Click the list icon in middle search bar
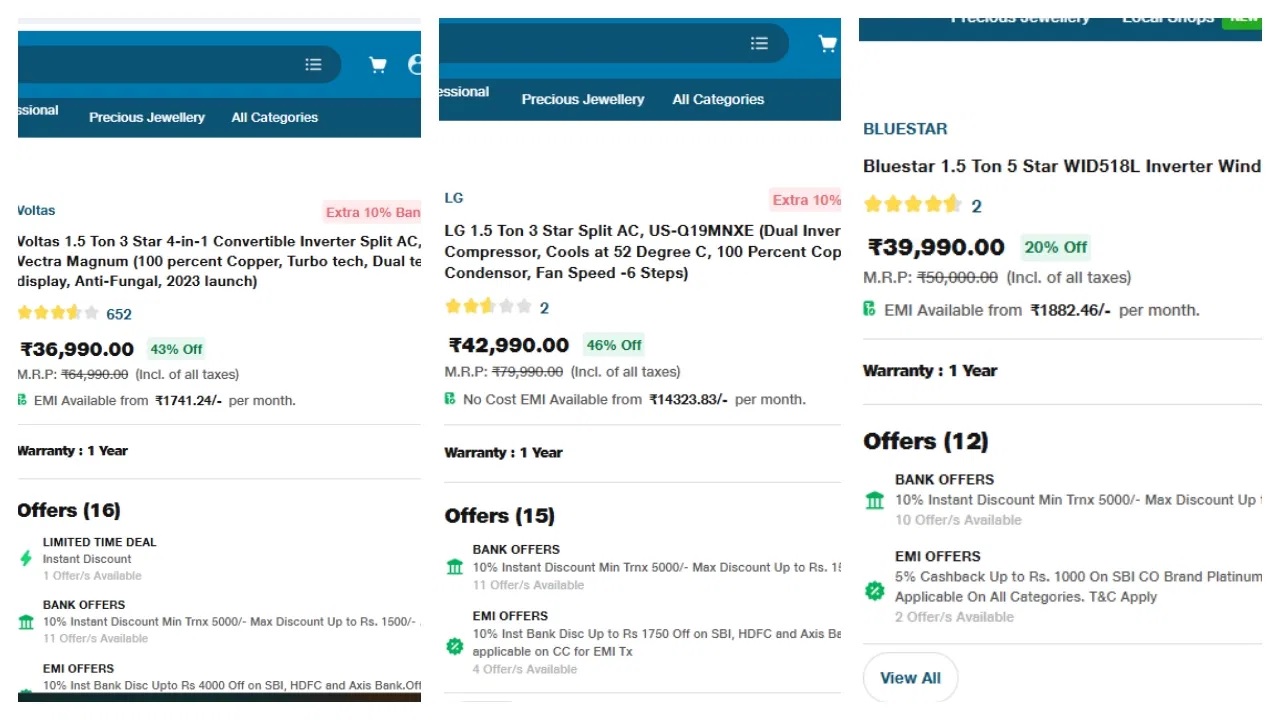 click(759, 43)
